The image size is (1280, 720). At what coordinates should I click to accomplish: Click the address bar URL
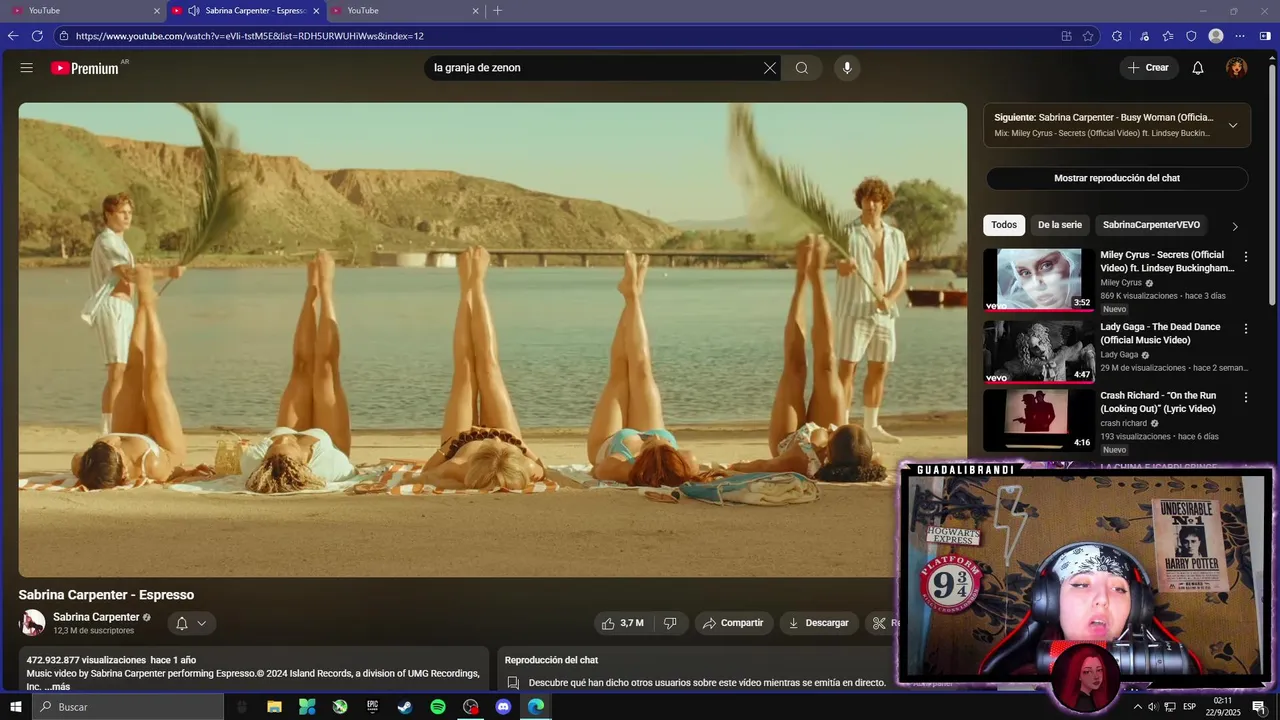click(250, 36)
